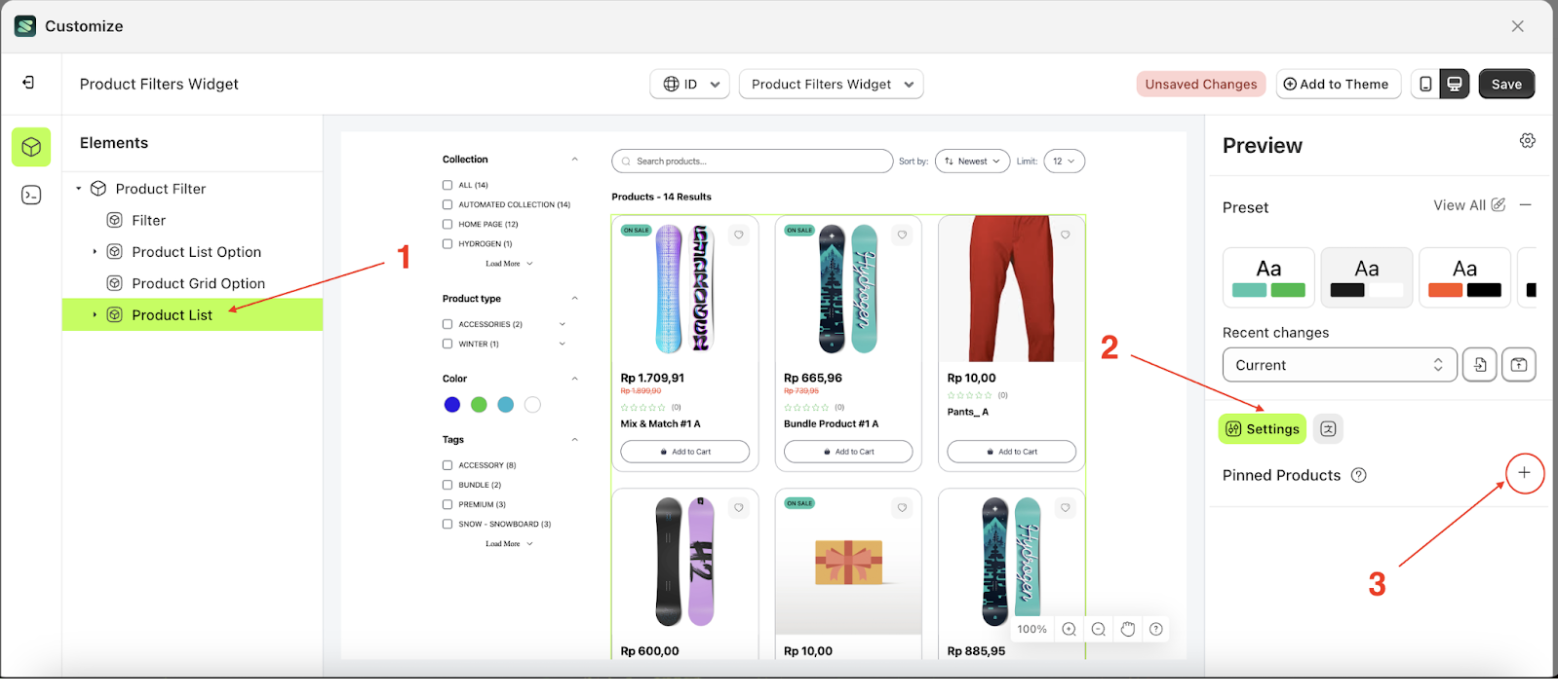Select the Settings tab
The width and height of the screenshot is (1560, 682).
(x=1262, y=429)
